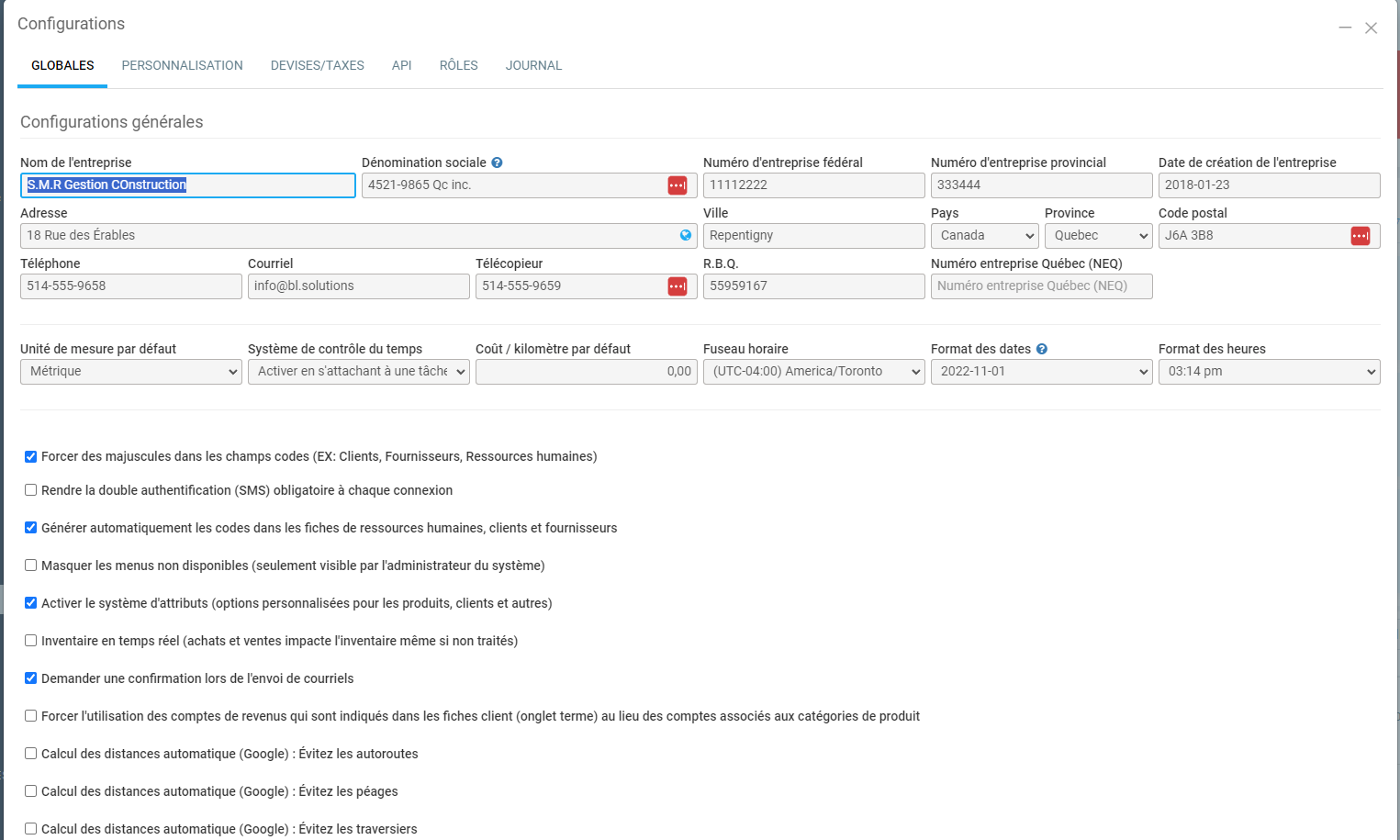The width and height of the screenshot is (1400, 840).
Task: Check Évitez les péages option
Action: 31,791
